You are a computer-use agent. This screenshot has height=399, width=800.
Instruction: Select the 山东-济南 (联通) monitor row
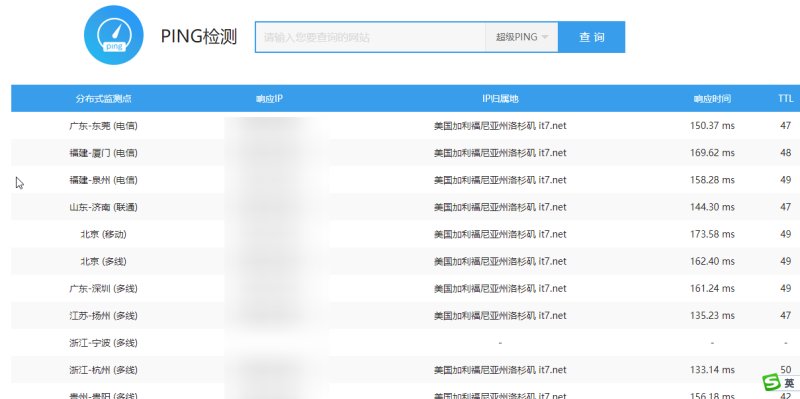[x=406, y=207]
